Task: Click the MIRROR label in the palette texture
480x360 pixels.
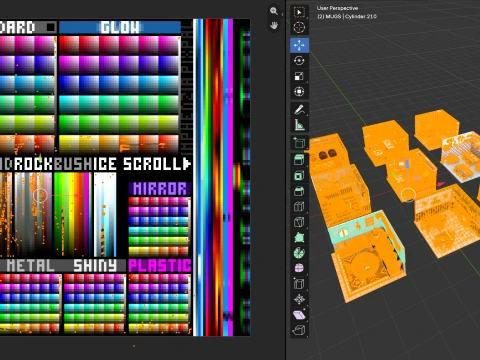Action: pyautogui.click(x=160, y=189)
